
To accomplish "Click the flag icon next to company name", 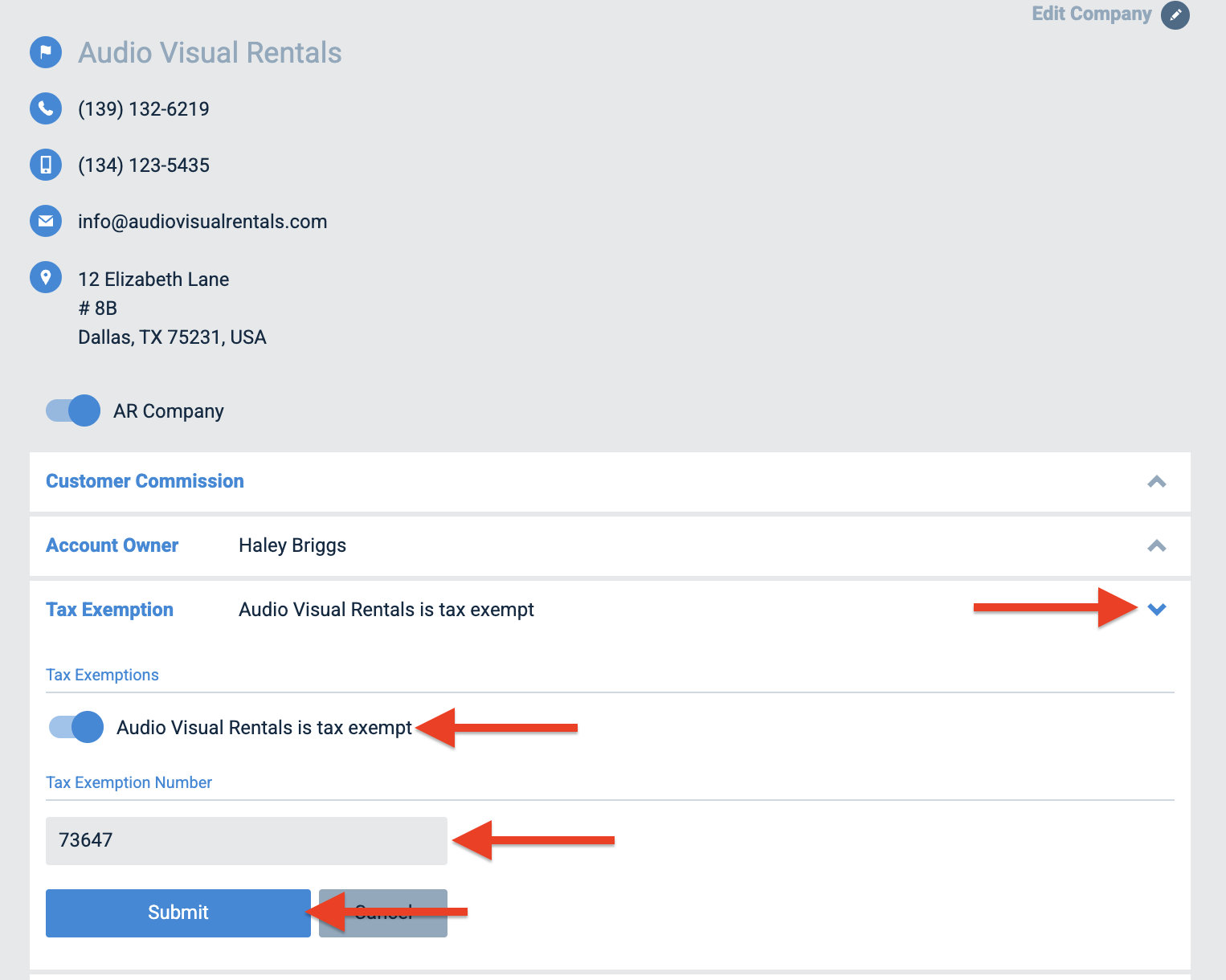I will point(46,52).
